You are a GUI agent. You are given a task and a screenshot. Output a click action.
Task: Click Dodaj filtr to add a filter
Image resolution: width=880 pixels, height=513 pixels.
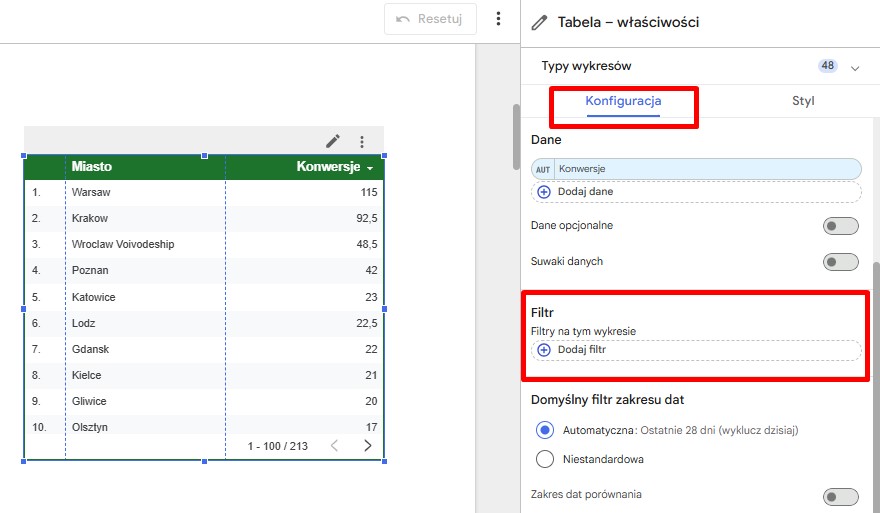coord(696,350)
